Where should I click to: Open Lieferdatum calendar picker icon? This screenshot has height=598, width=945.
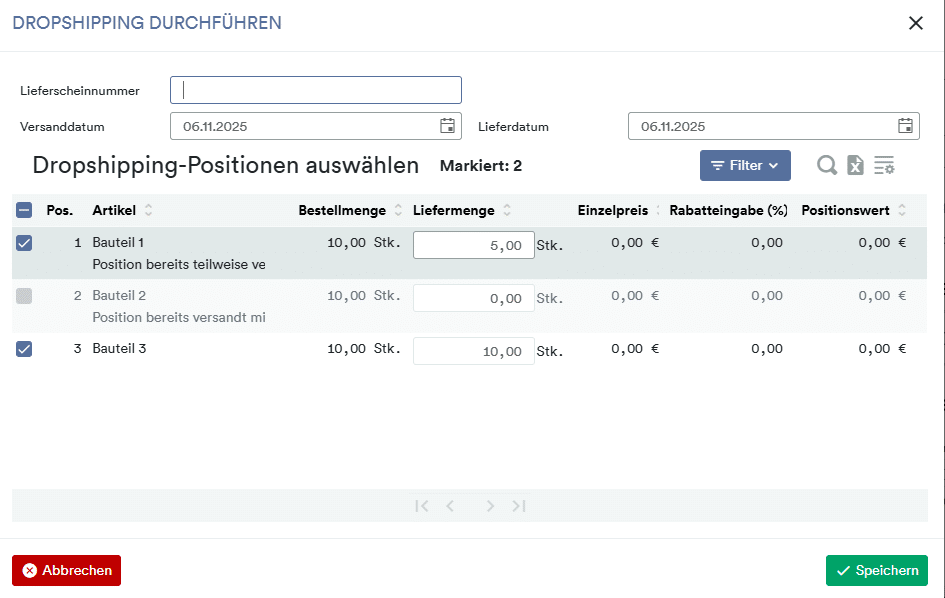point(905,126)
